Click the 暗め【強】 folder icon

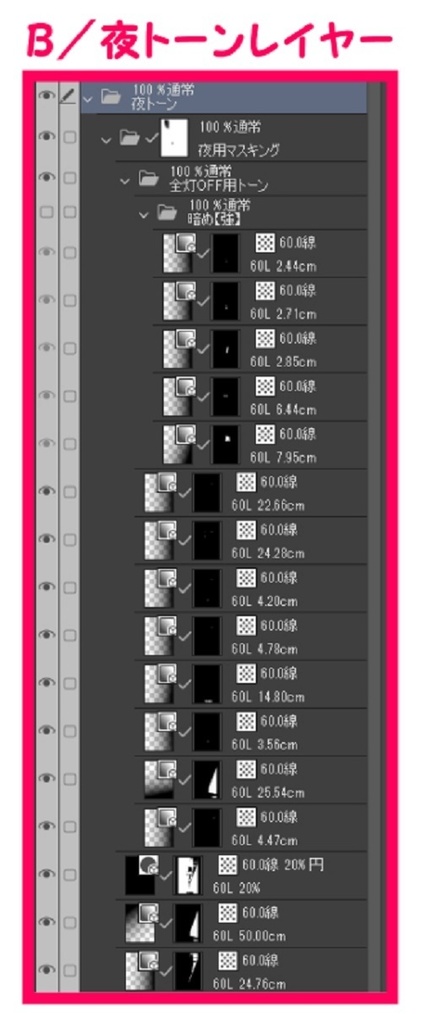point(167,212)
